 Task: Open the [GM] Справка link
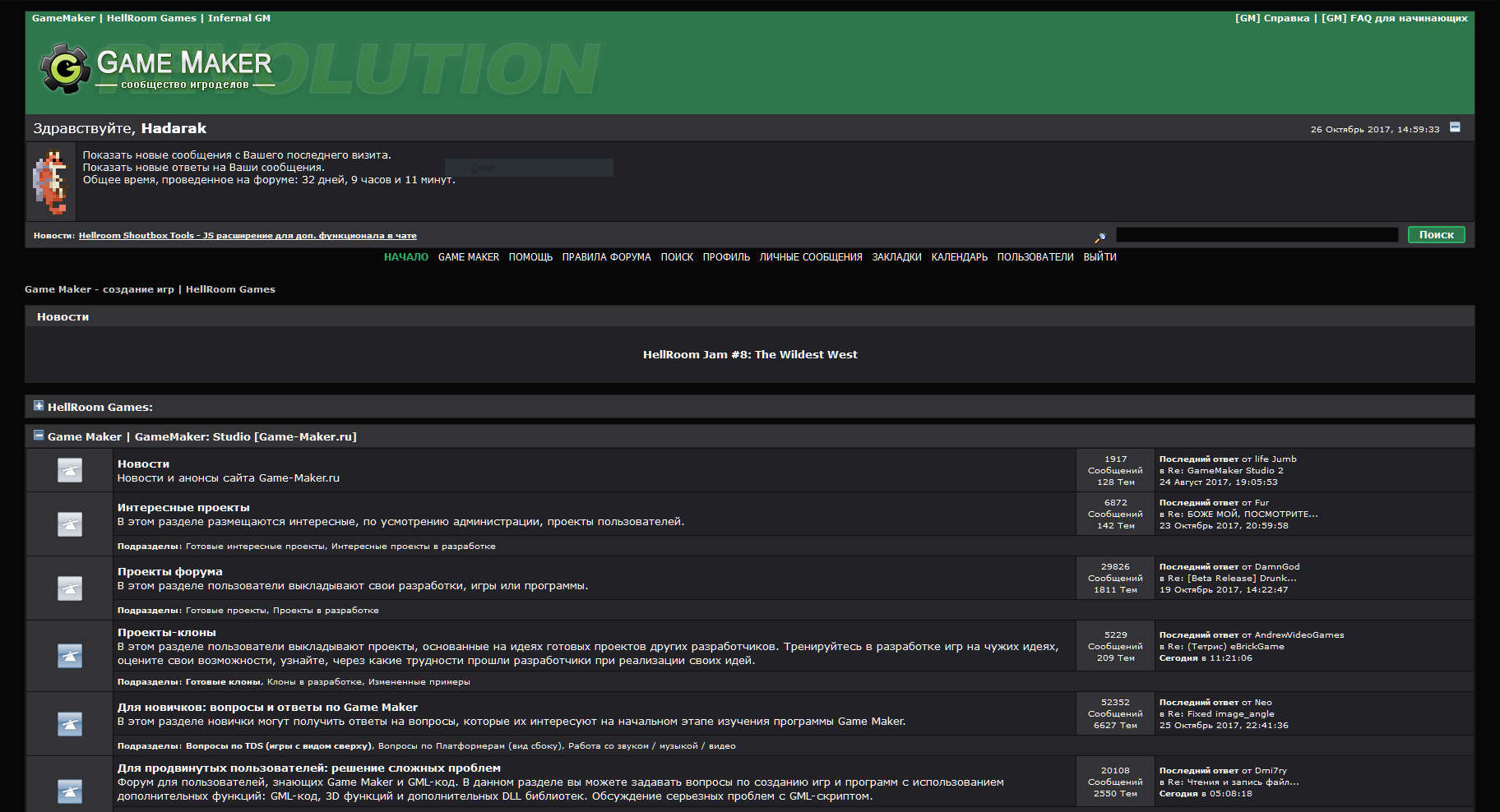pyautogui.click(x=1272, y=18)
